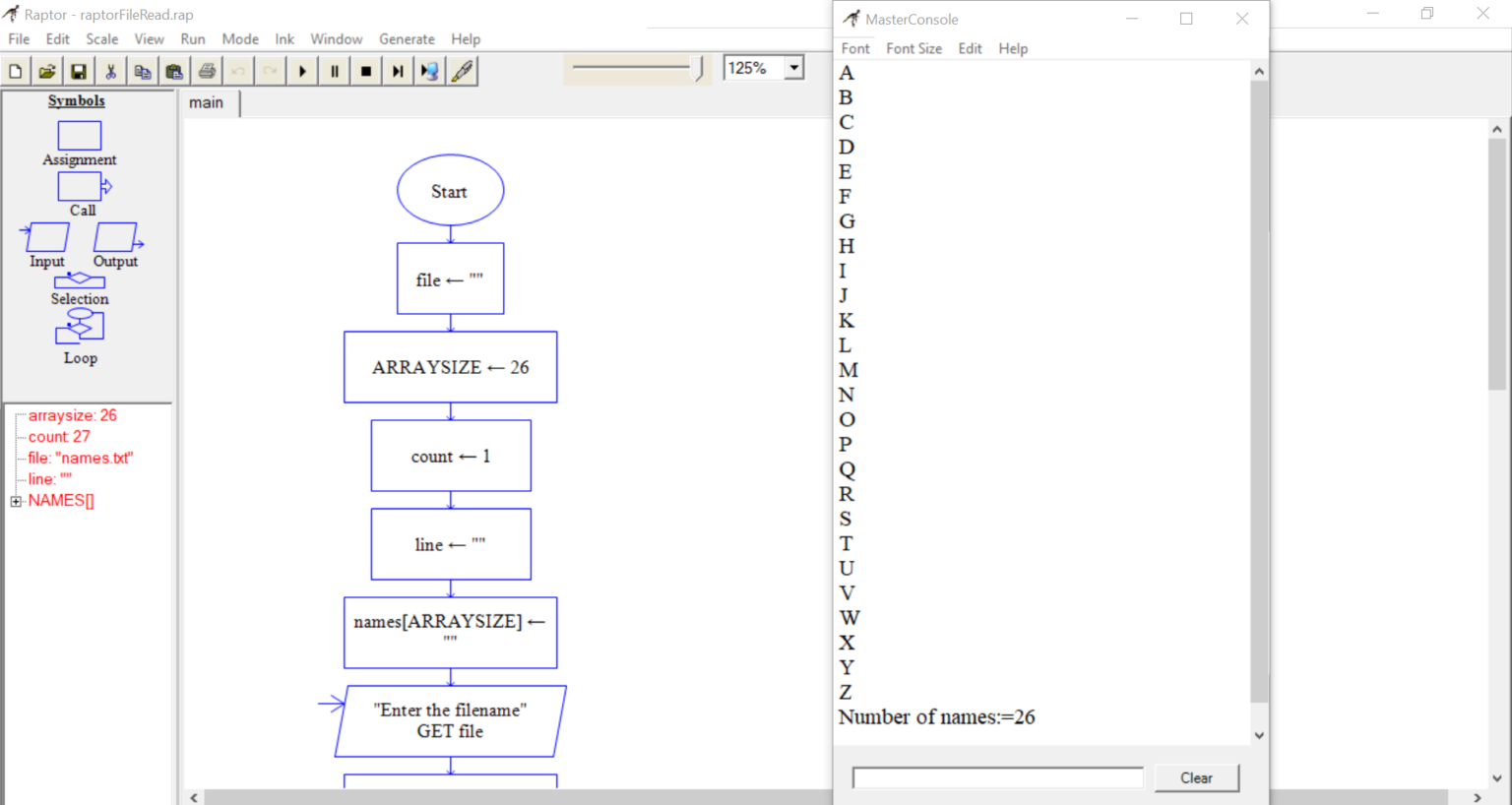Open the Font Size menu in MasterConsole
This screenshot has width=1512, height=805.
913,48
